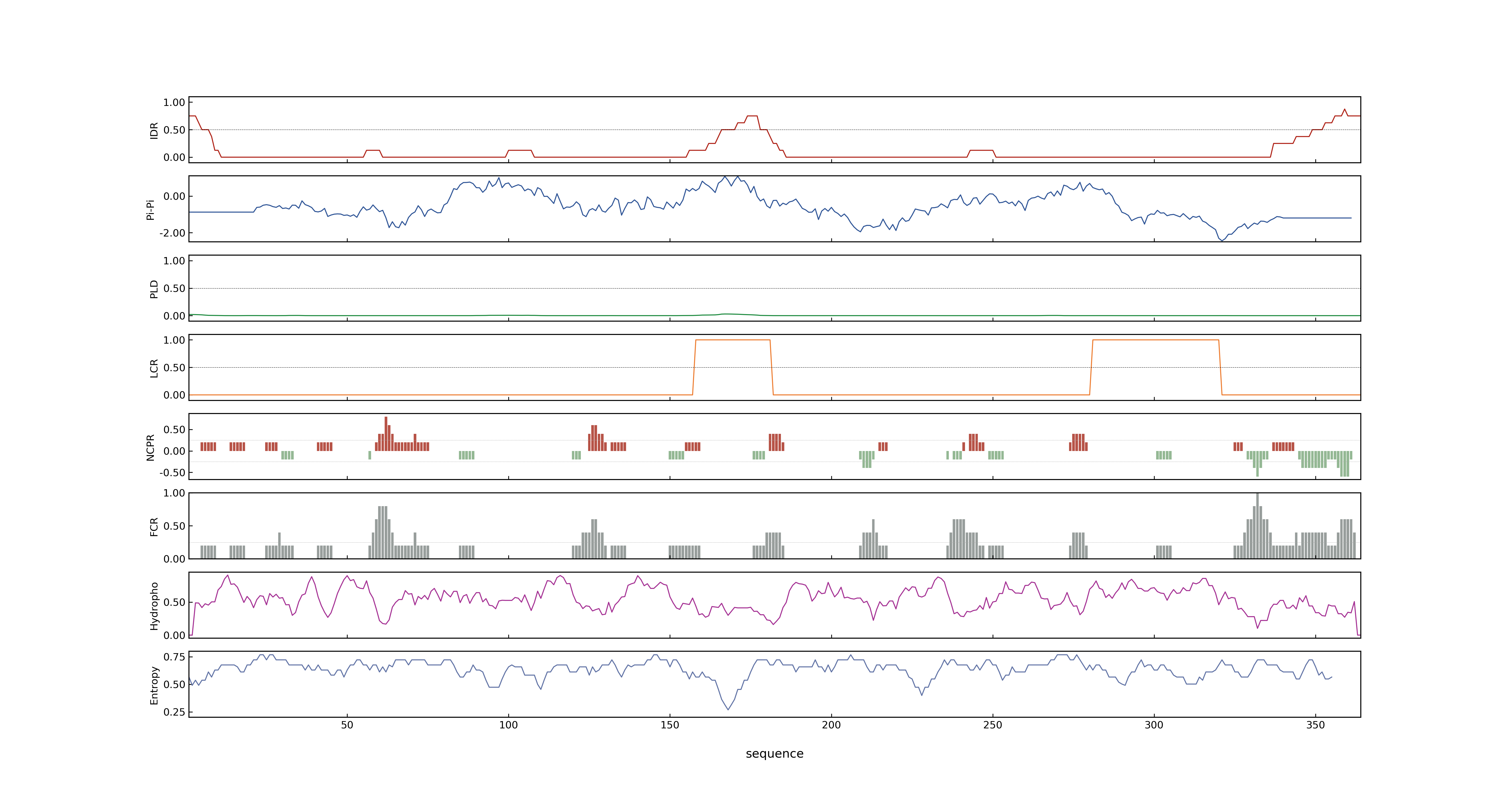The image size is (1512, 806).
Task: Click the x-axis tick label 150
Action: (670, 725)
